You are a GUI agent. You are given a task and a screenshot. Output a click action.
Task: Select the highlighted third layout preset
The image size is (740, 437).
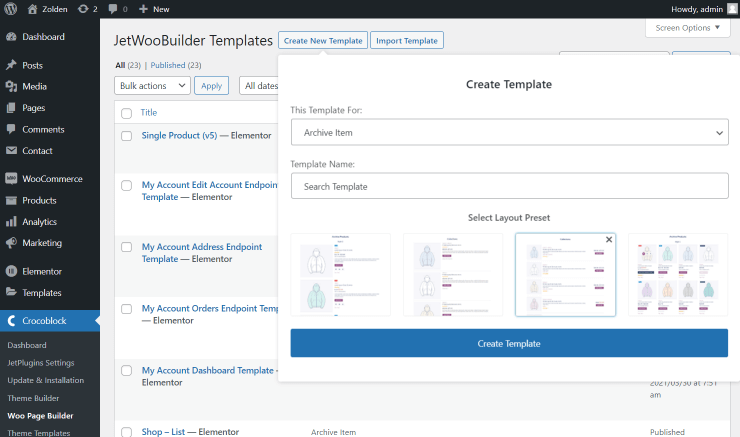tap(565, 275)
